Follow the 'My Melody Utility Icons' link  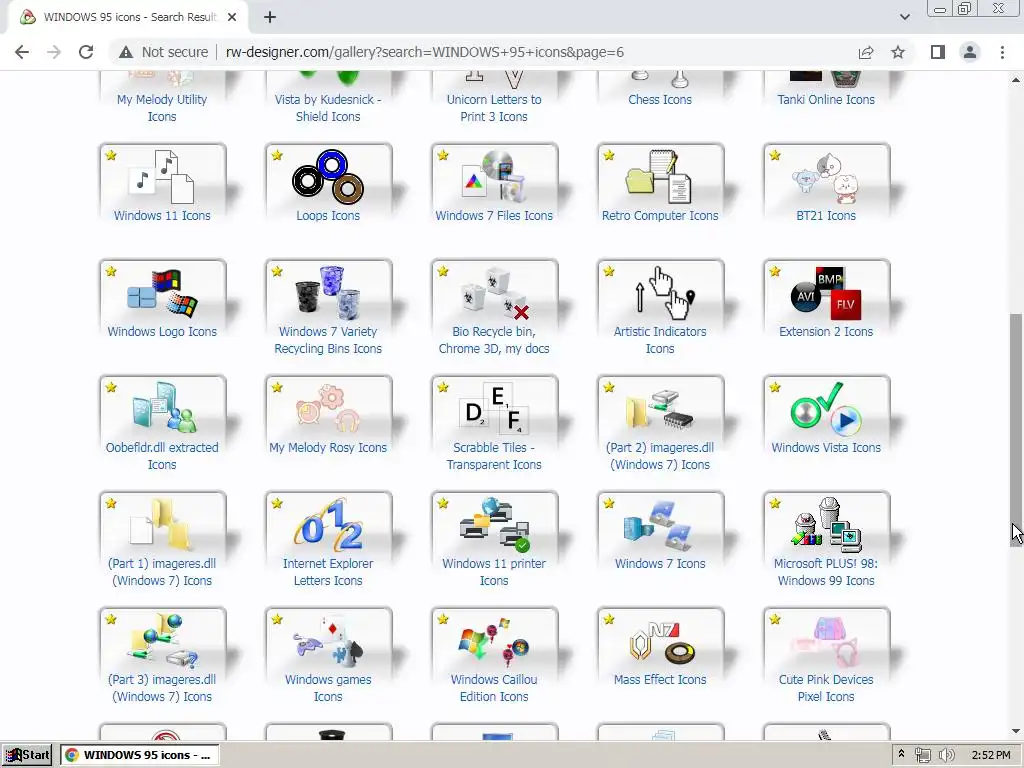(x=162, y=108)
